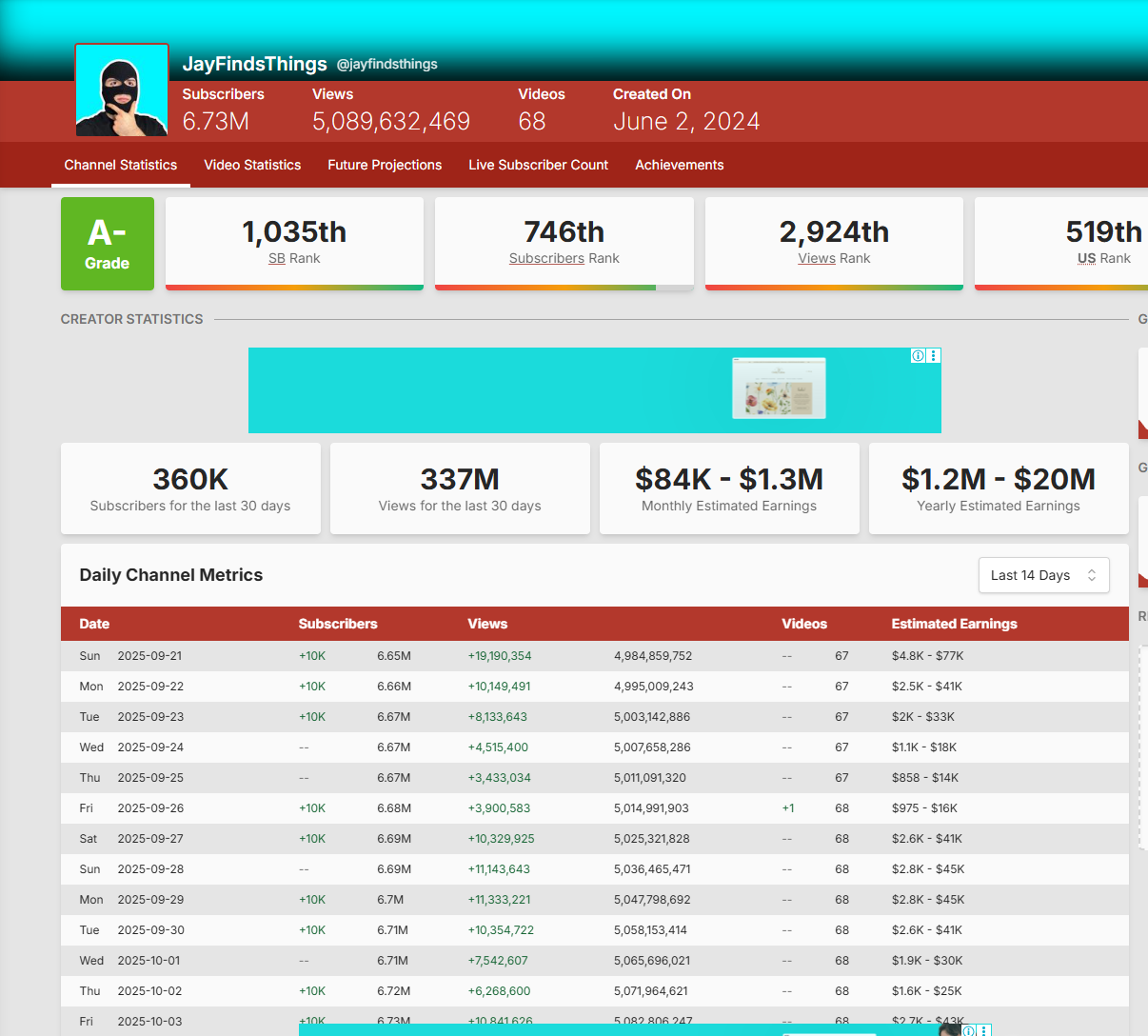The image size is (1148, 1036).
Task: Click the Monthly Estimated Earnings card
Action: click(x=729, y=488)
